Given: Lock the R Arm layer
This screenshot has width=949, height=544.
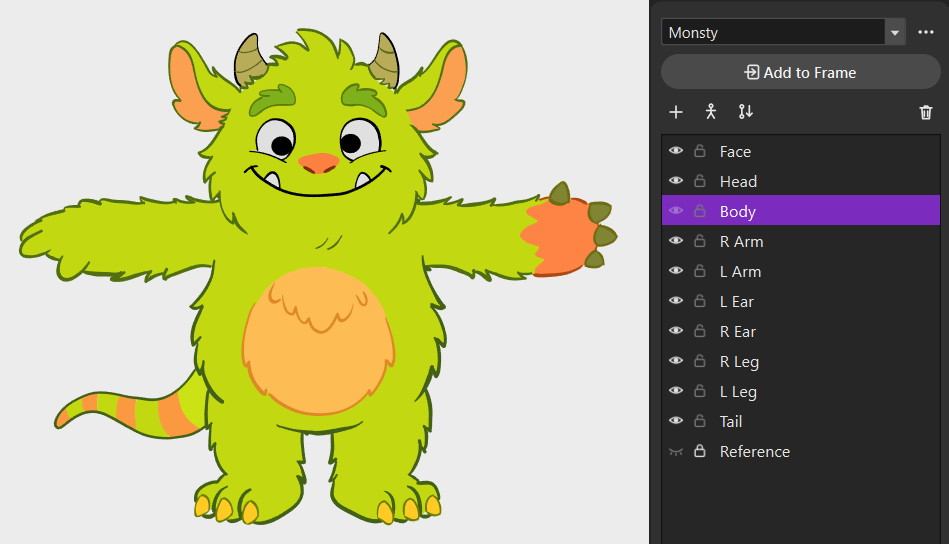Looking at the screenshot, I should pyautogui.click(x=700, y=241).
